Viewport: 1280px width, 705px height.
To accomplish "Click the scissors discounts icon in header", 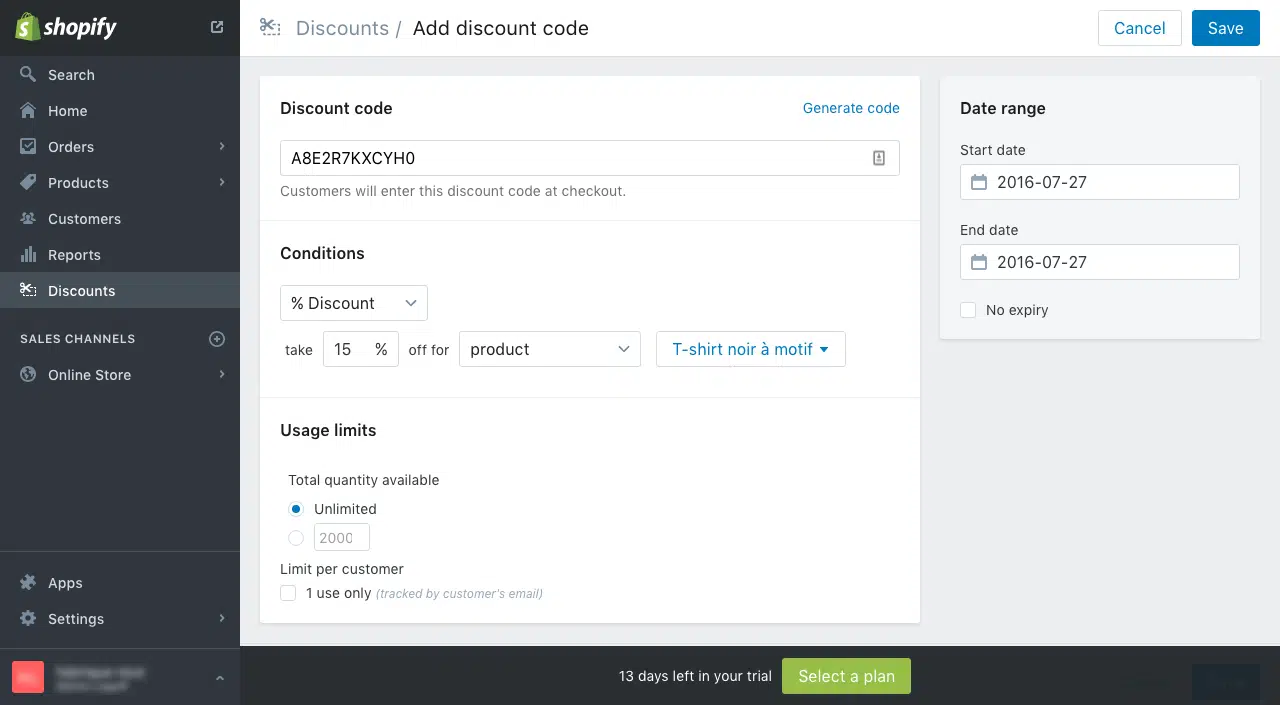I will point(269,27).
